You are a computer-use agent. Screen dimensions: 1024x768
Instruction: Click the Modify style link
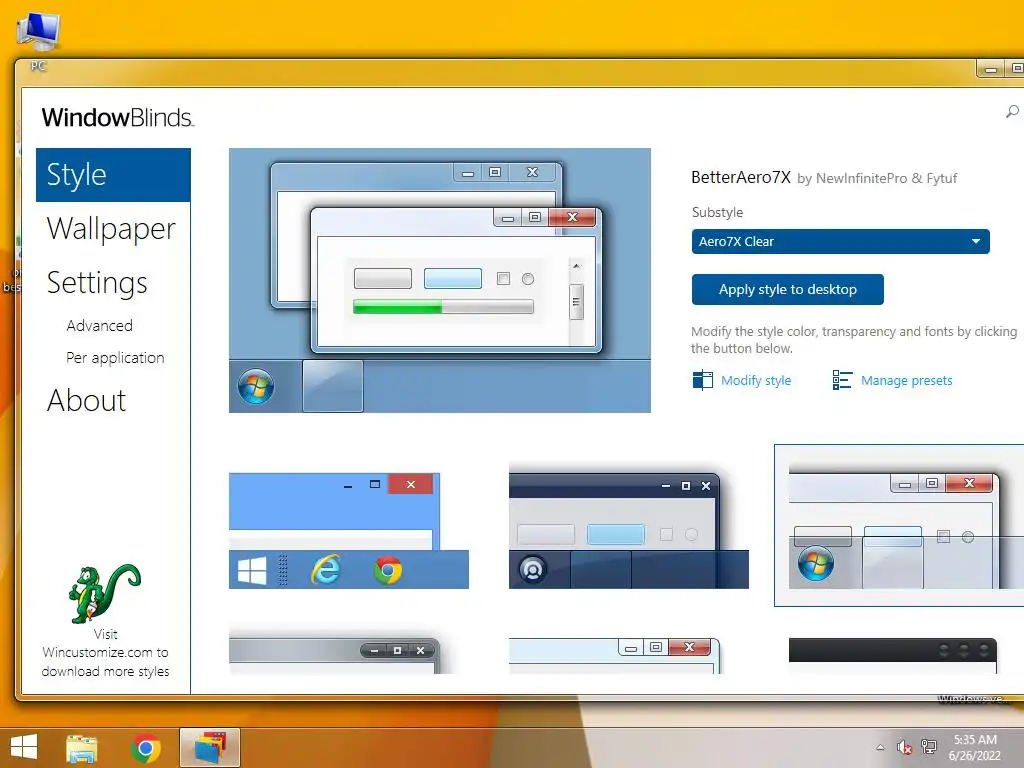pyautogui.click(x=756, y=380)
